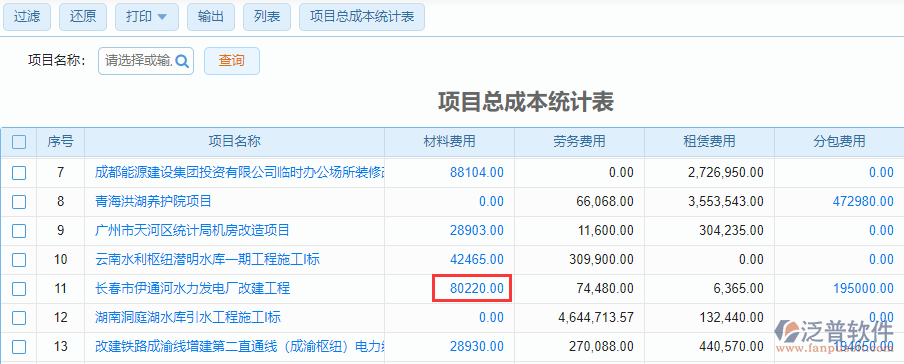904x364 pixels.
Task: Click the 劳务费用 column header
Action: point(579,142)
